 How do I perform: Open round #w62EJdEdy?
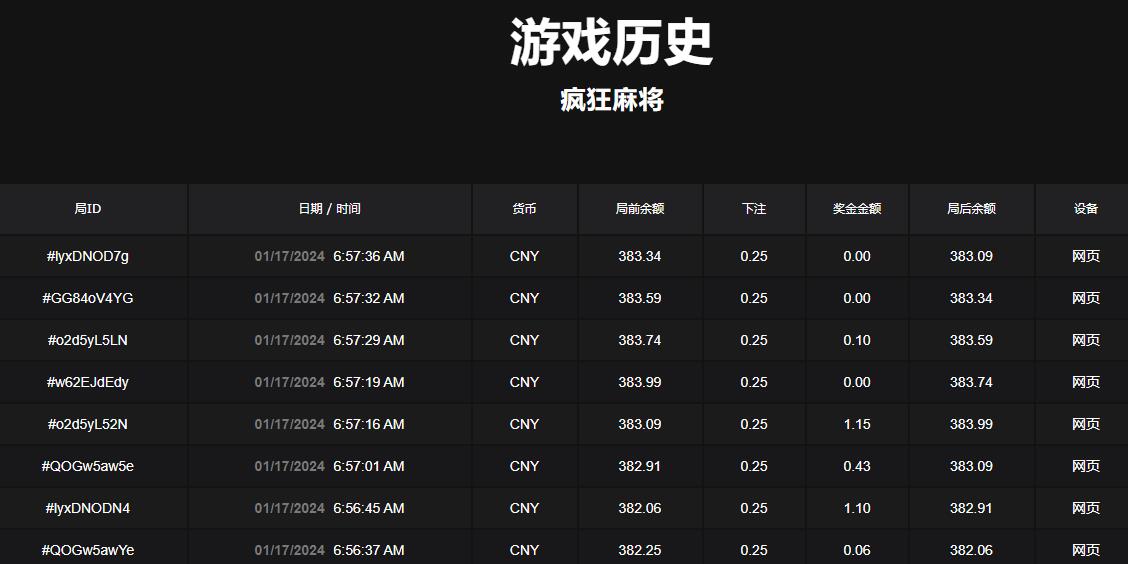click(88, 382)
